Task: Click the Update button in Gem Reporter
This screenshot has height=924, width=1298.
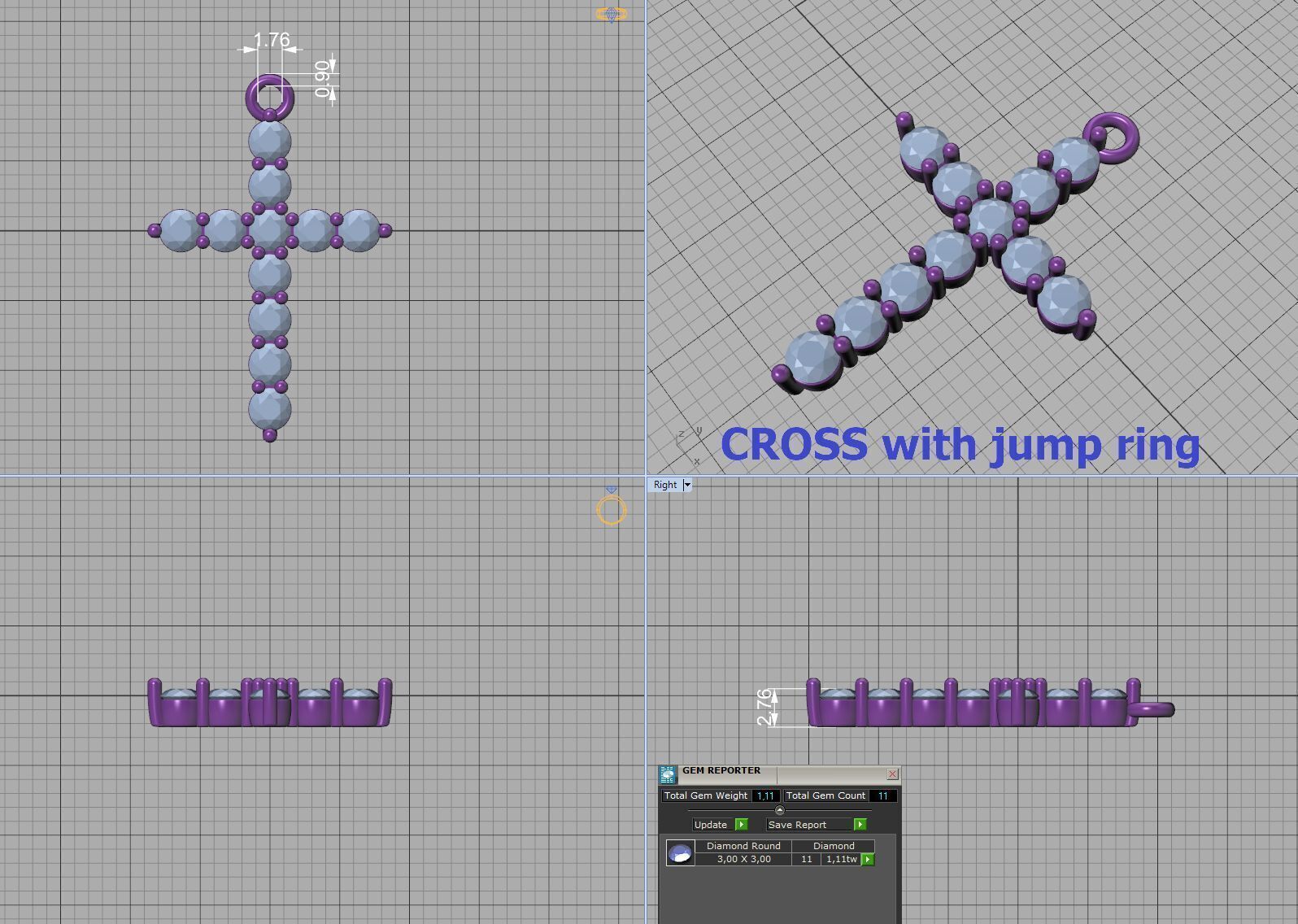Action: coord(712,825)
